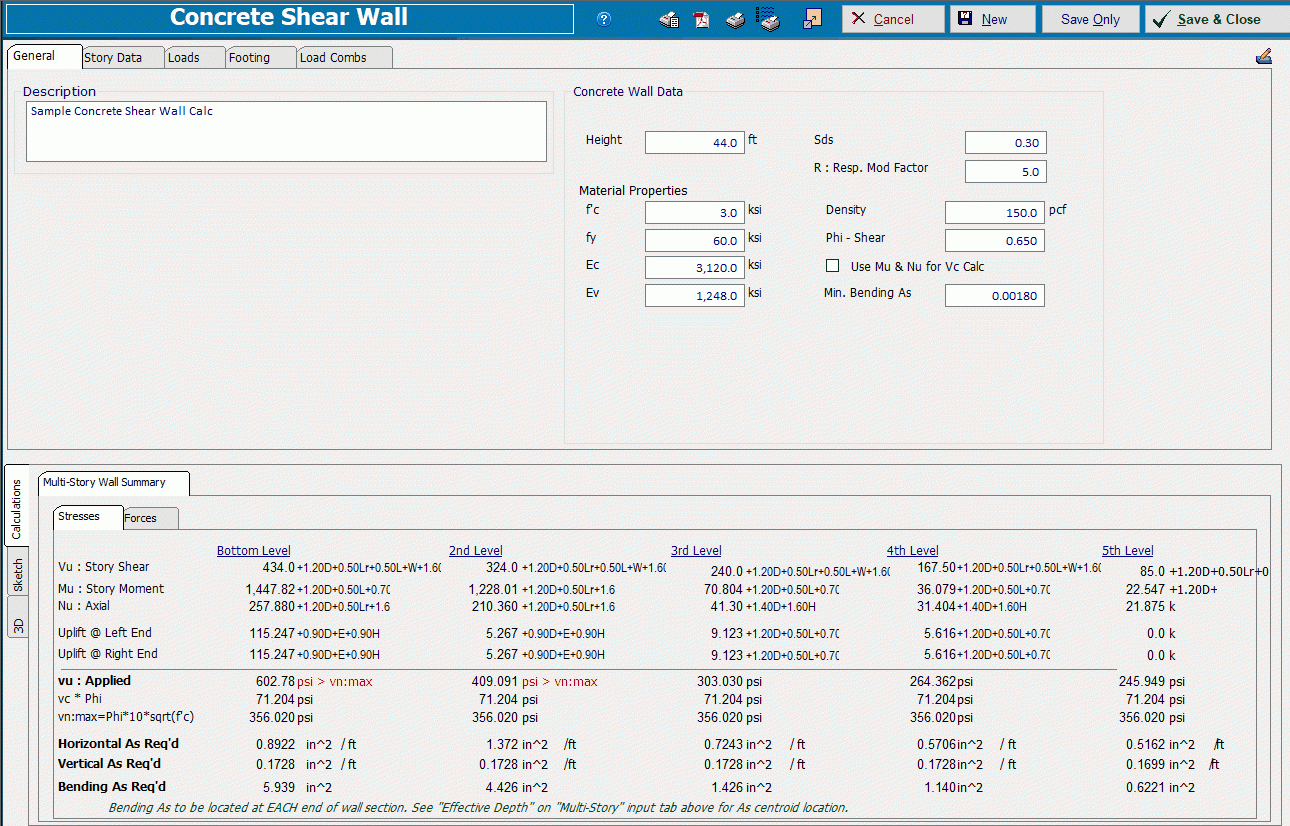Enable Use Mu & Nu for Vc Calc
This screenshot has height=826, width=1290.
[x=832, y=265]
